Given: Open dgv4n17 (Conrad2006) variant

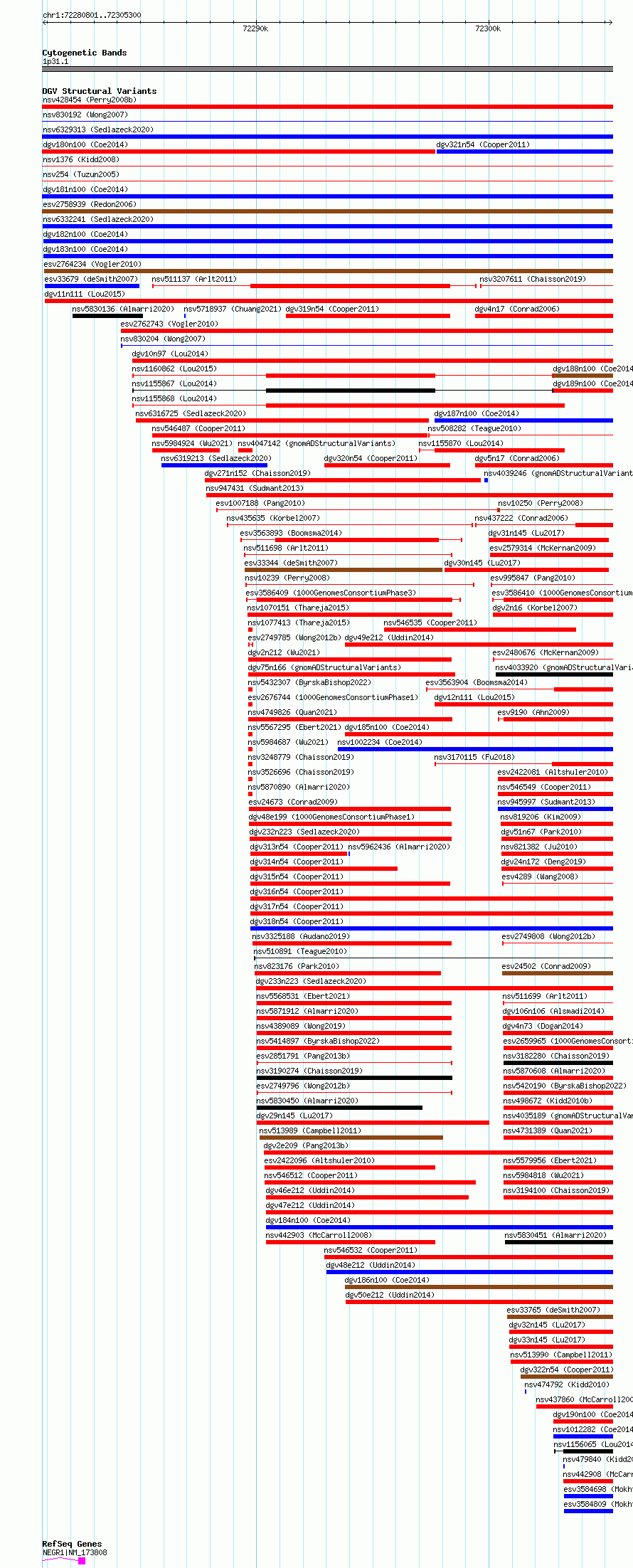Looking at the screenshot, I should click(517, 309).
